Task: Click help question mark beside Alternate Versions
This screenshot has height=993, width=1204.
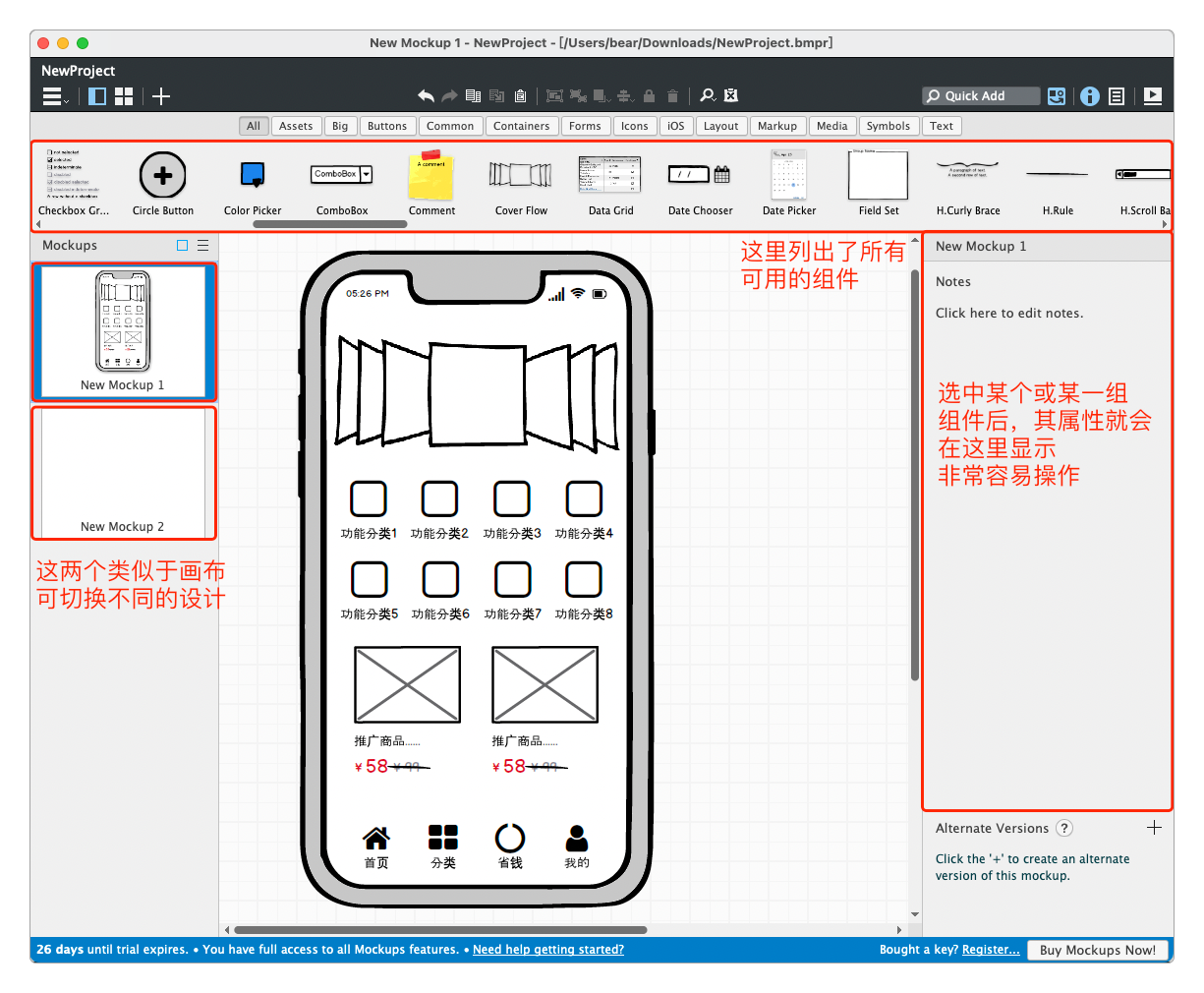Action: tap(1064, 828)
